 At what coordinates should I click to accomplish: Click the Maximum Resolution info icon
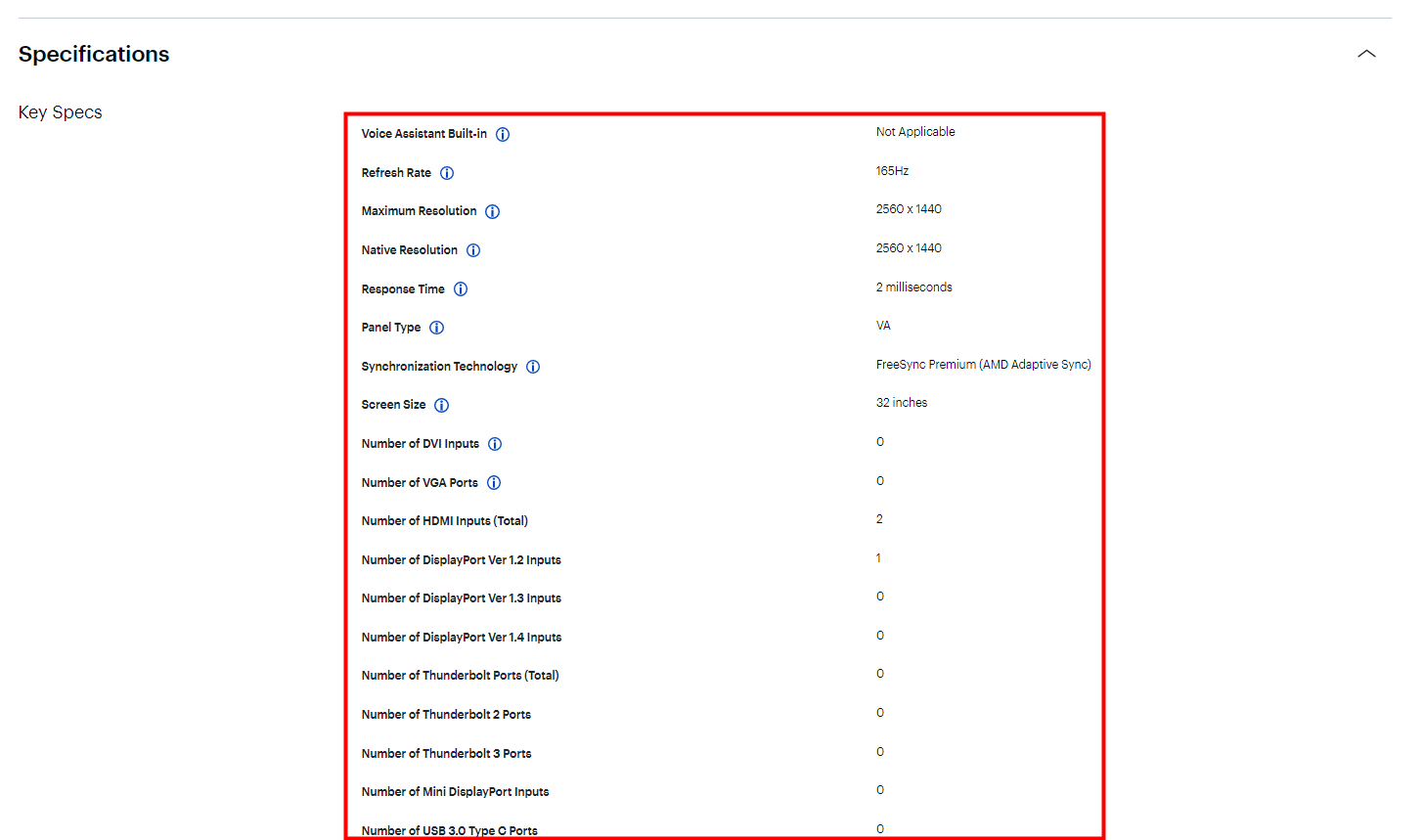(493, 212)
